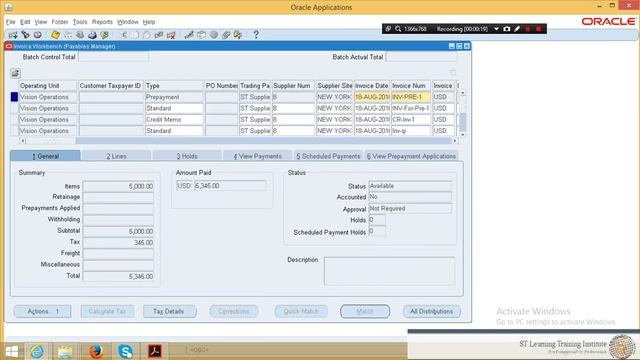The width and height of the screenshot is (640, 360).
Task: Open the View menu
Action: coord(40,22)
